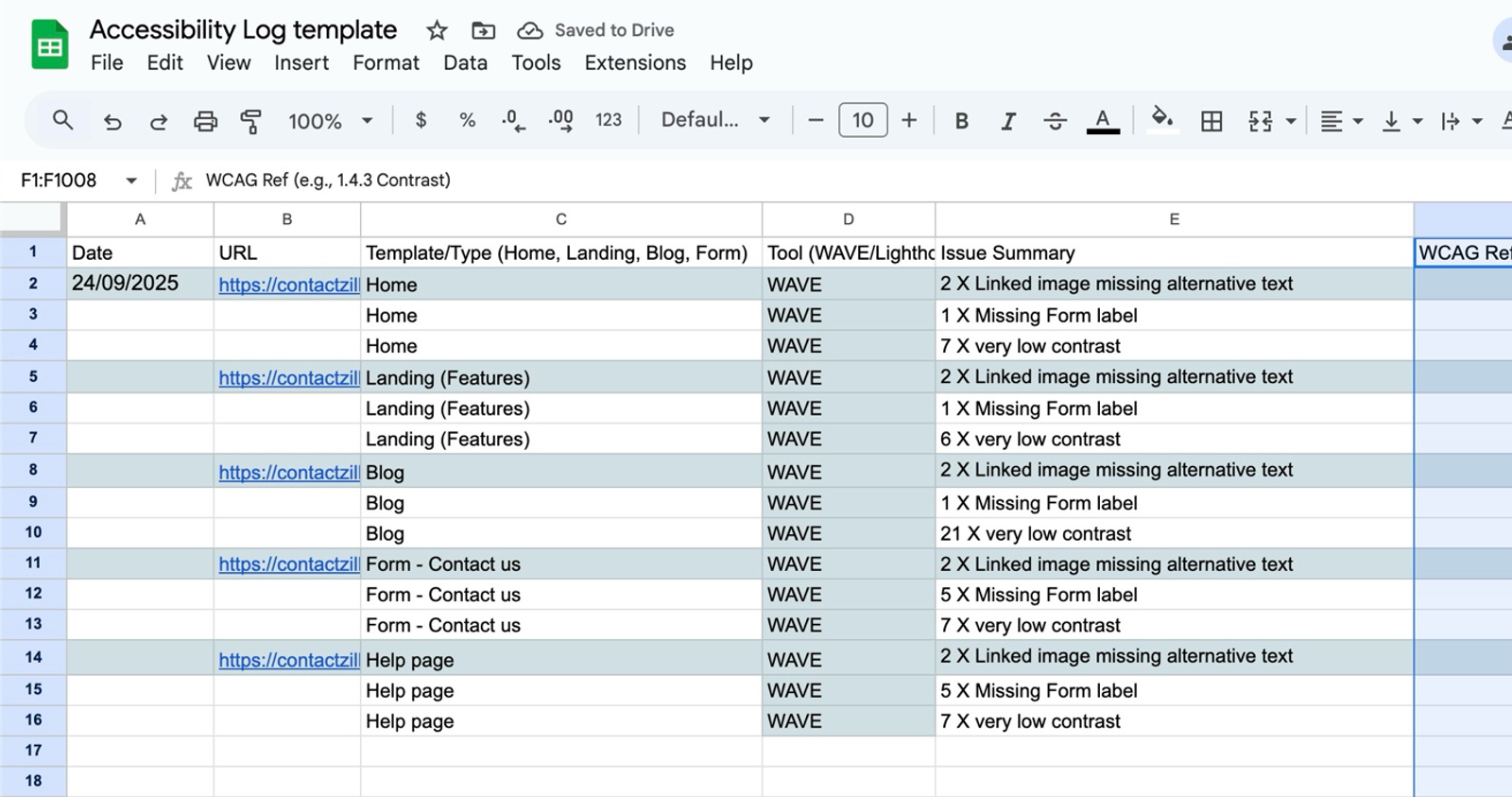1512x797 pixels.
Task: Format as currency with dollar icon
Action: tap(421, 120)
